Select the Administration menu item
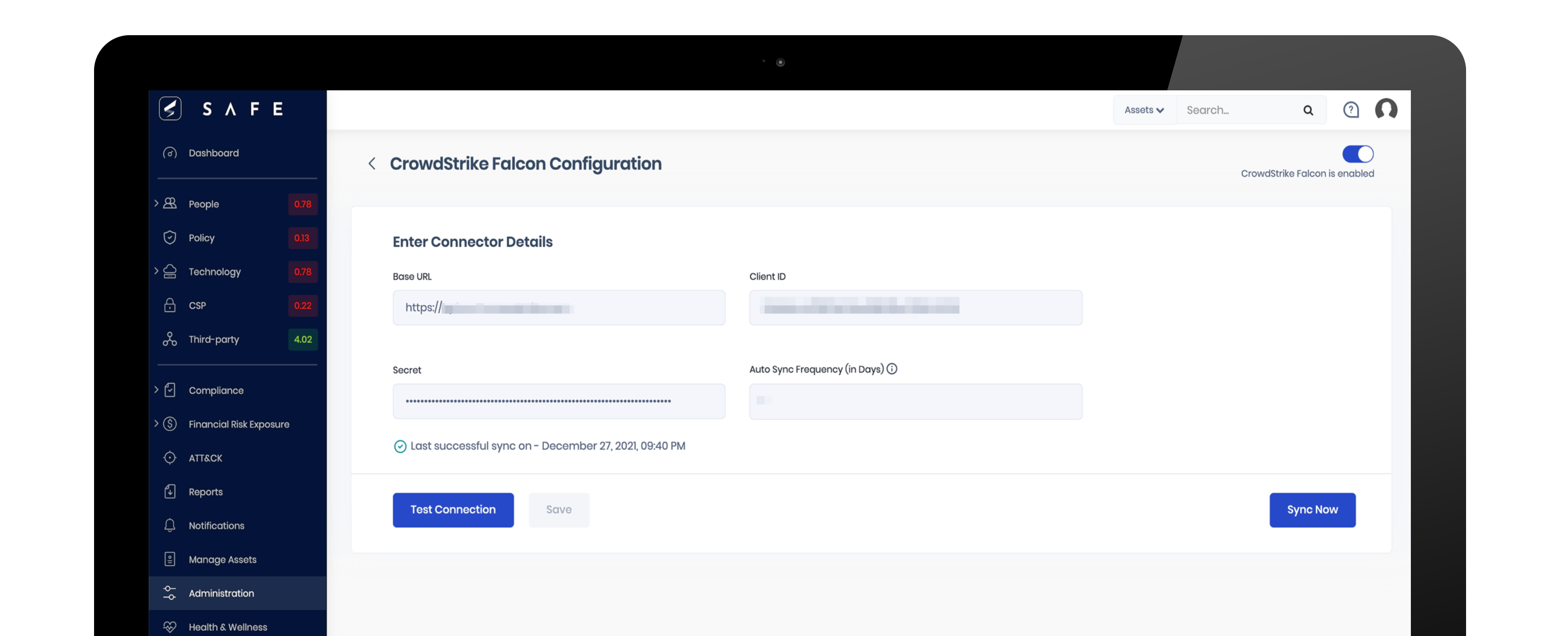 coord(238,593)
